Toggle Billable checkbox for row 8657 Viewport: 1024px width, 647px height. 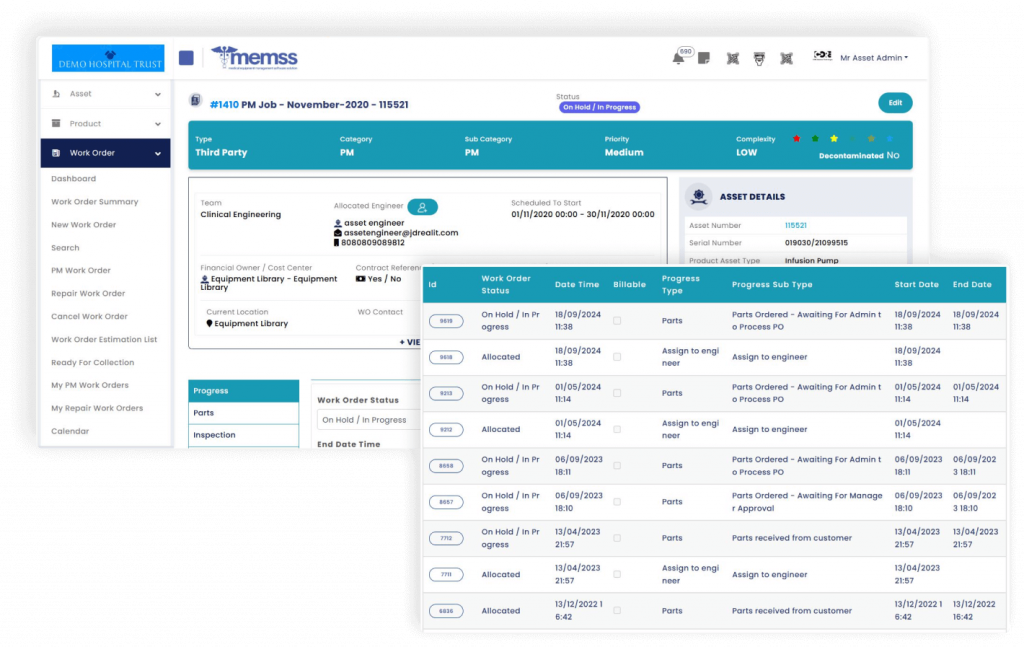(x=617, y=502)
